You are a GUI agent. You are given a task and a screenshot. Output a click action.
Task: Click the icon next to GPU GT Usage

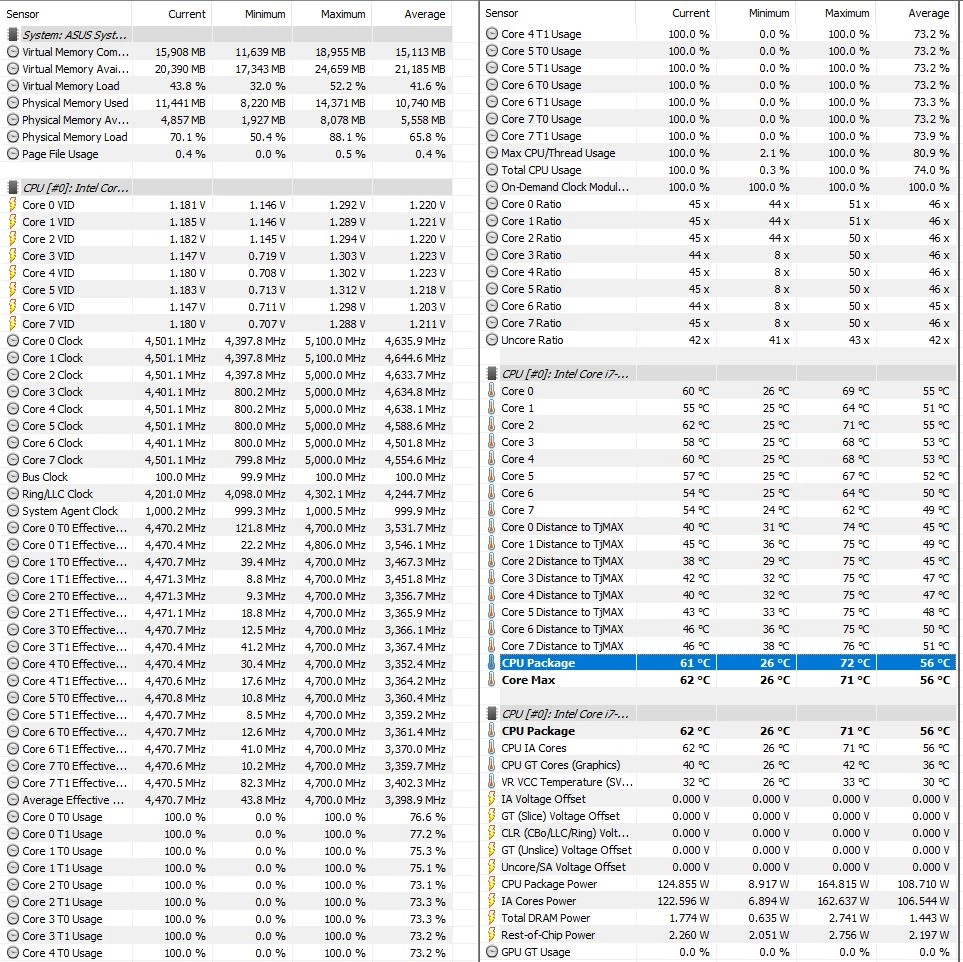point(491,952)
